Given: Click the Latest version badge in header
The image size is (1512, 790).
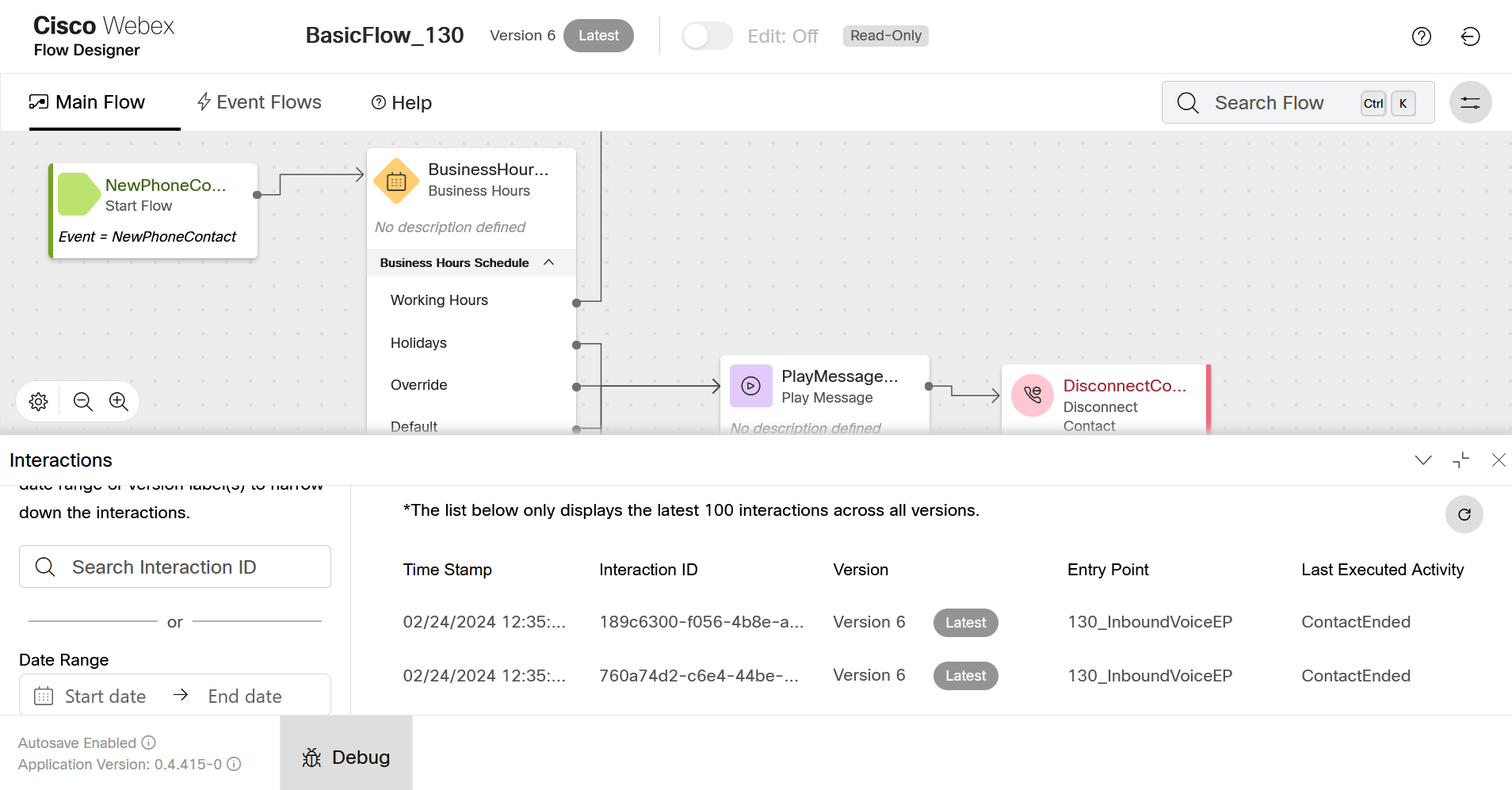Looking at the screenshot, I should tap(598, 36).
